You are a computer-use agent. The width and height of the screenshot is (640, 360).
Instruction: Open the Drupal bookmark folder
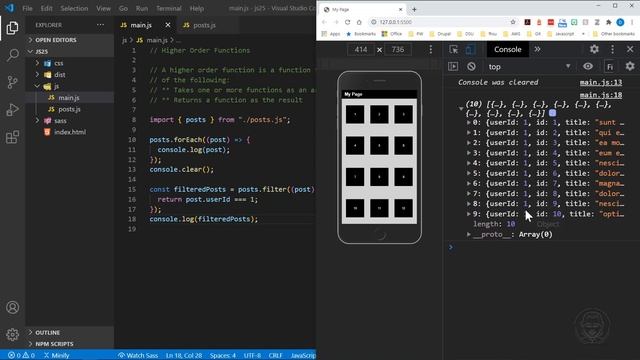(440, 34)
